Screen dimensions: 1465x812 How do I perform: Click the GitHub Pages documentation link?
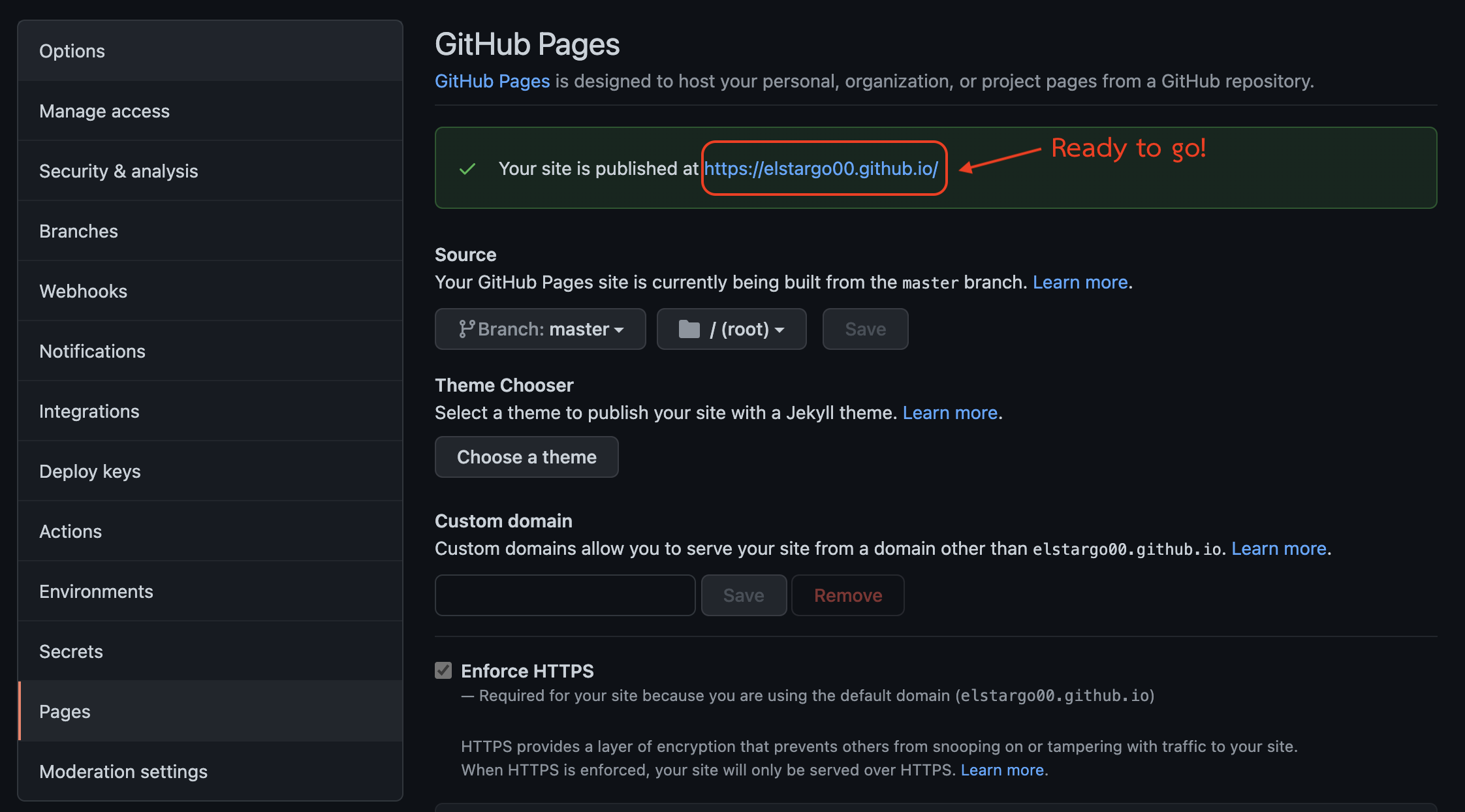pyautogui.click(x=492, y=81)
